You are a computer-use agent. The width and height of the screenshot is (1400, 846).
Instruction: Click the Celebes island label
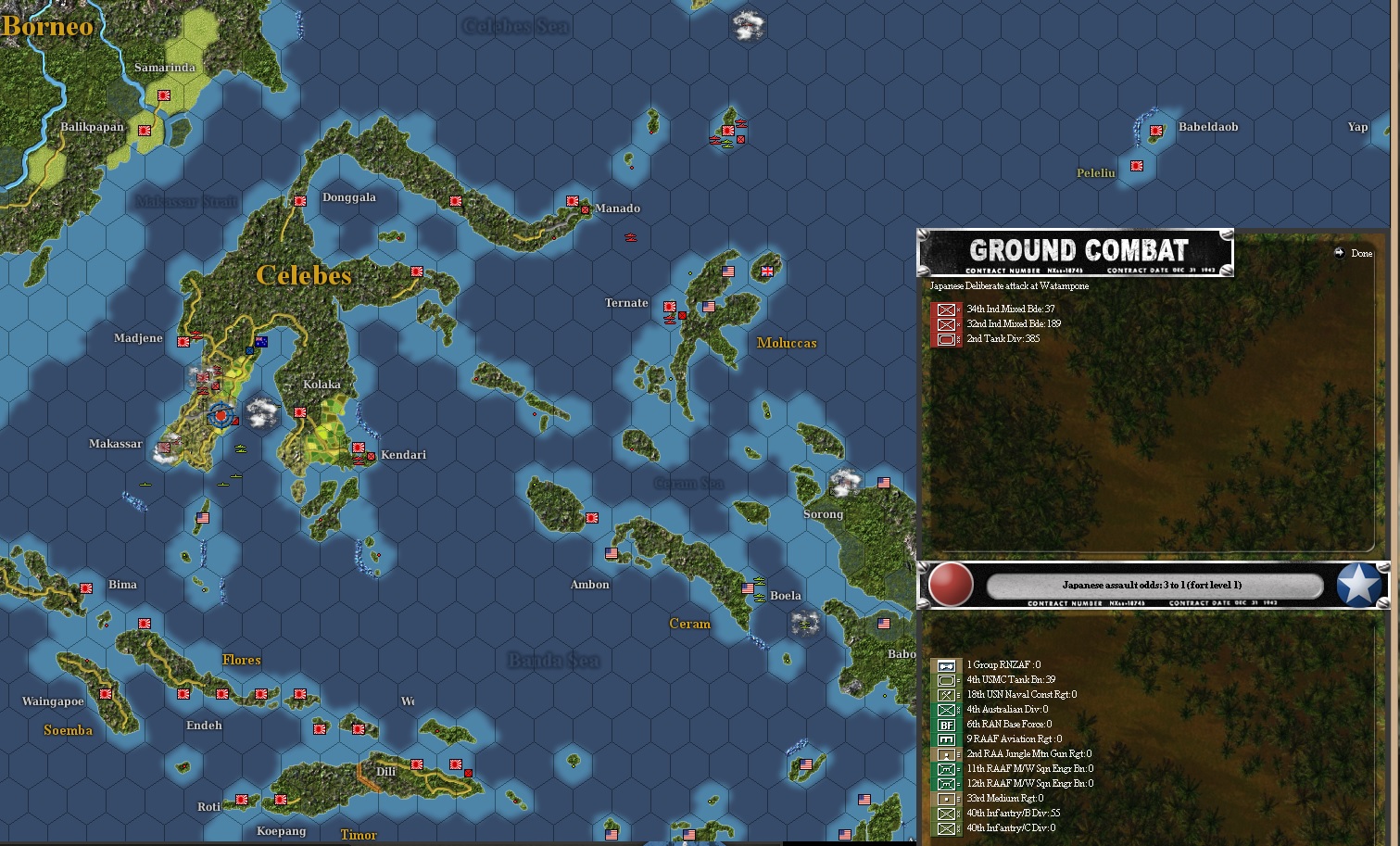[x=304, y=275]
